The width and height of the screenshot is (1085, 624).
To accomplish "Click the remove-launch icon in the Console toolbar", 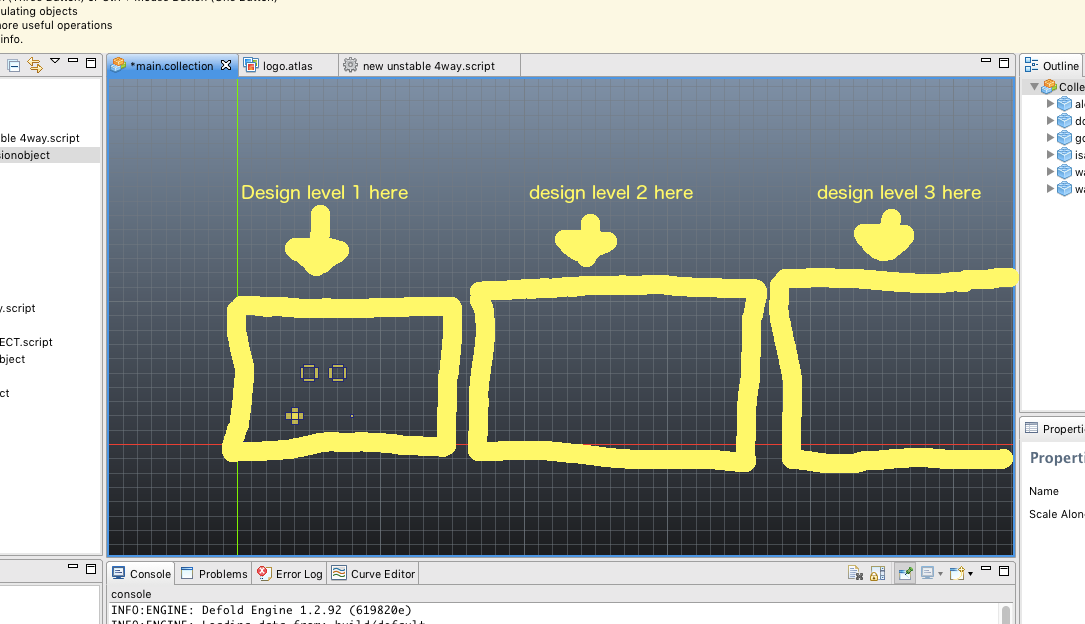I will pos(856,572).
